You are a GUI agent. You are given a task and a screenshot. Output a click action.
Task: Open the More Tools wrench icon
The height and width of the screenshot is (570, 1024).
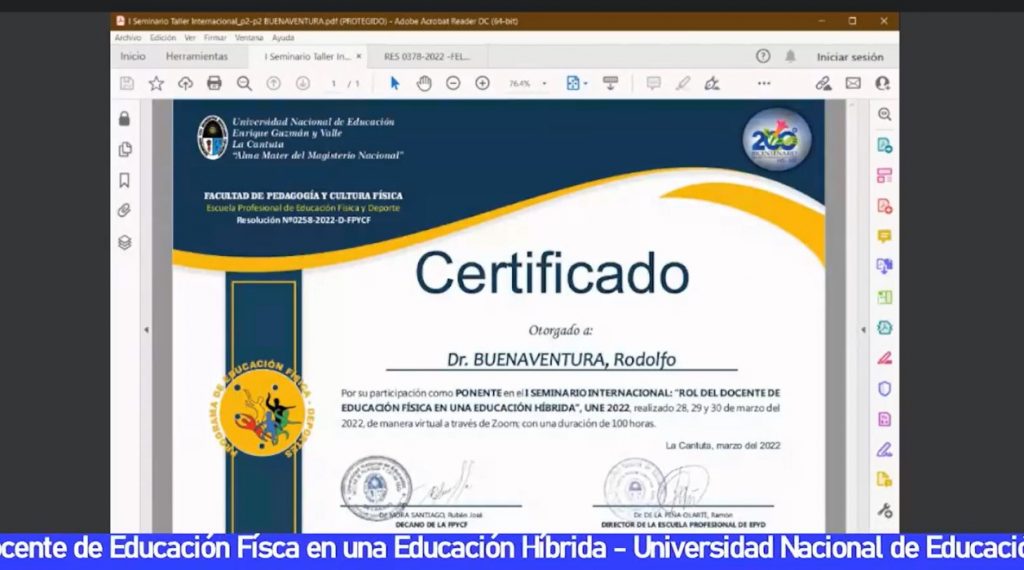tap(885, 511)
